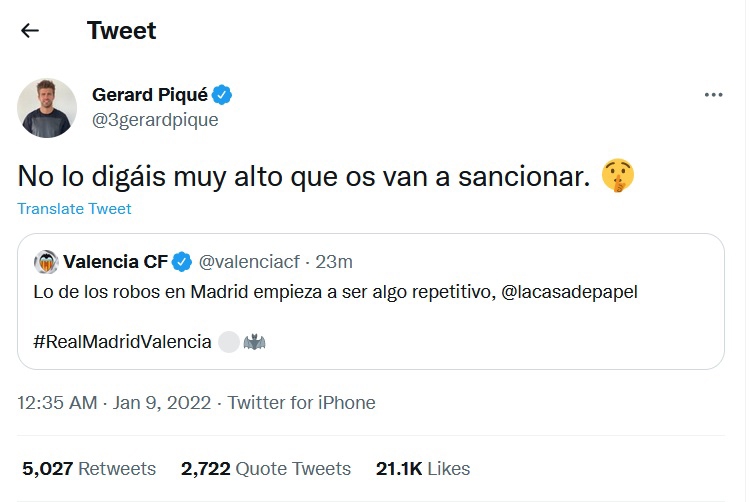Open the Gerard Piqué display name link
Viewport: 754px width, 502px height.
(149, 95)
